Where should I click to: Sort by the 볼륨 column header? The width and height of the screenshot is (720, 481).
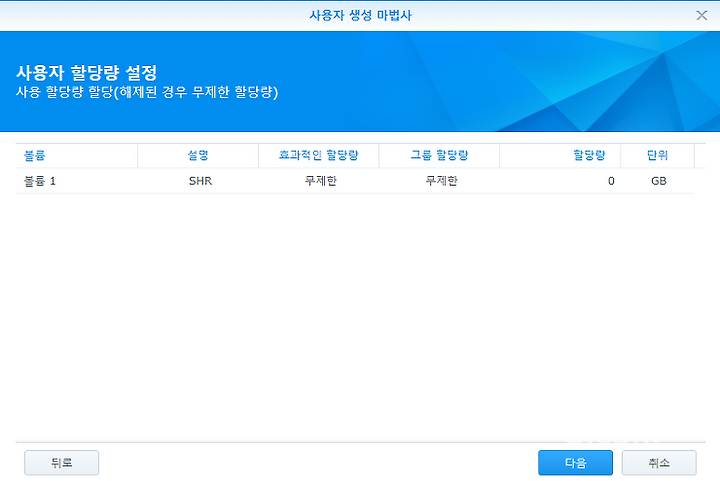pyautogui.click(x=77, y=156)
